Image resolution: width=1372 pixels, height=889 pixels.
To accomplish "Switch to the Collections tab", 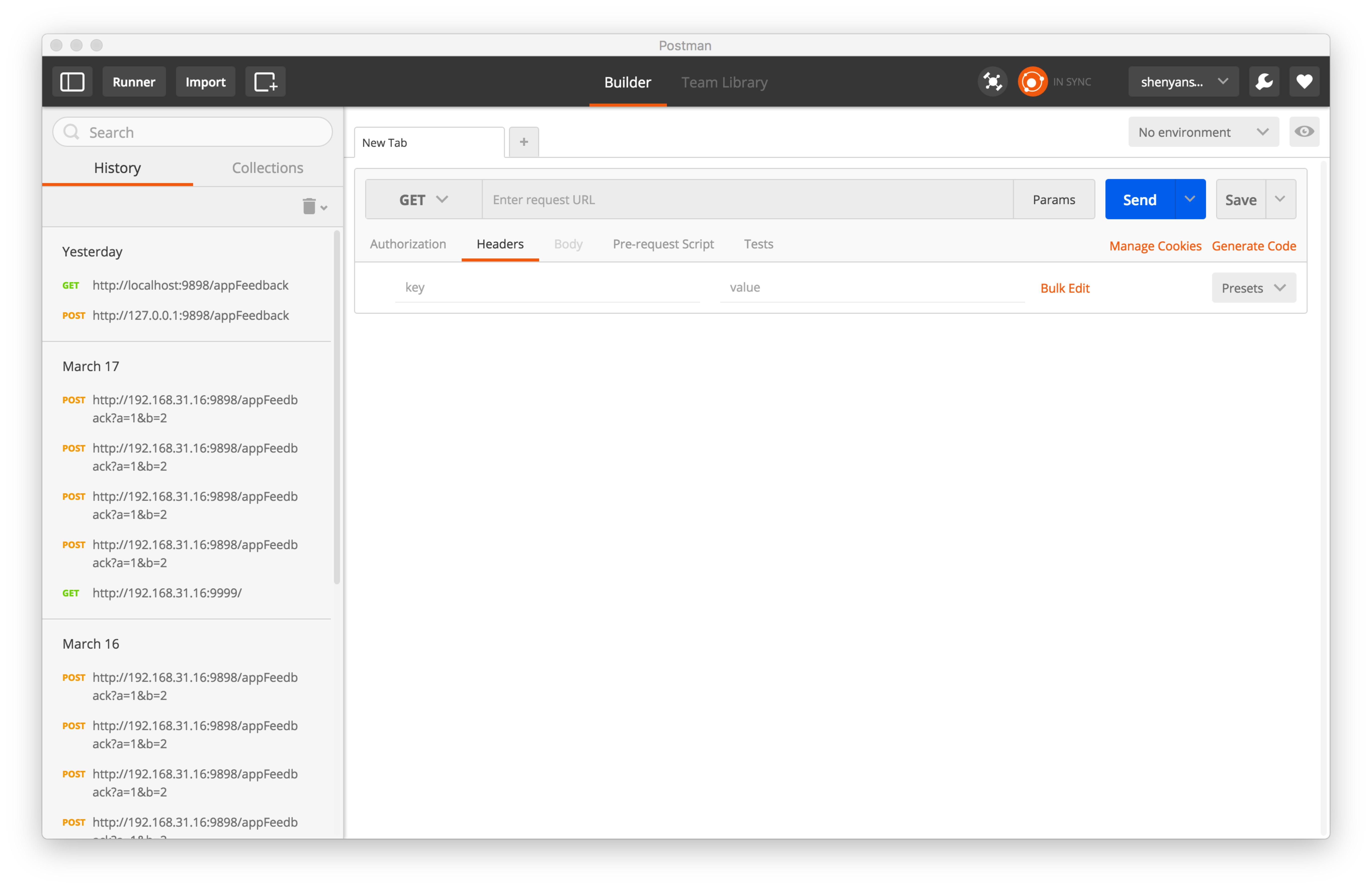I will click(x=268, y=168).
